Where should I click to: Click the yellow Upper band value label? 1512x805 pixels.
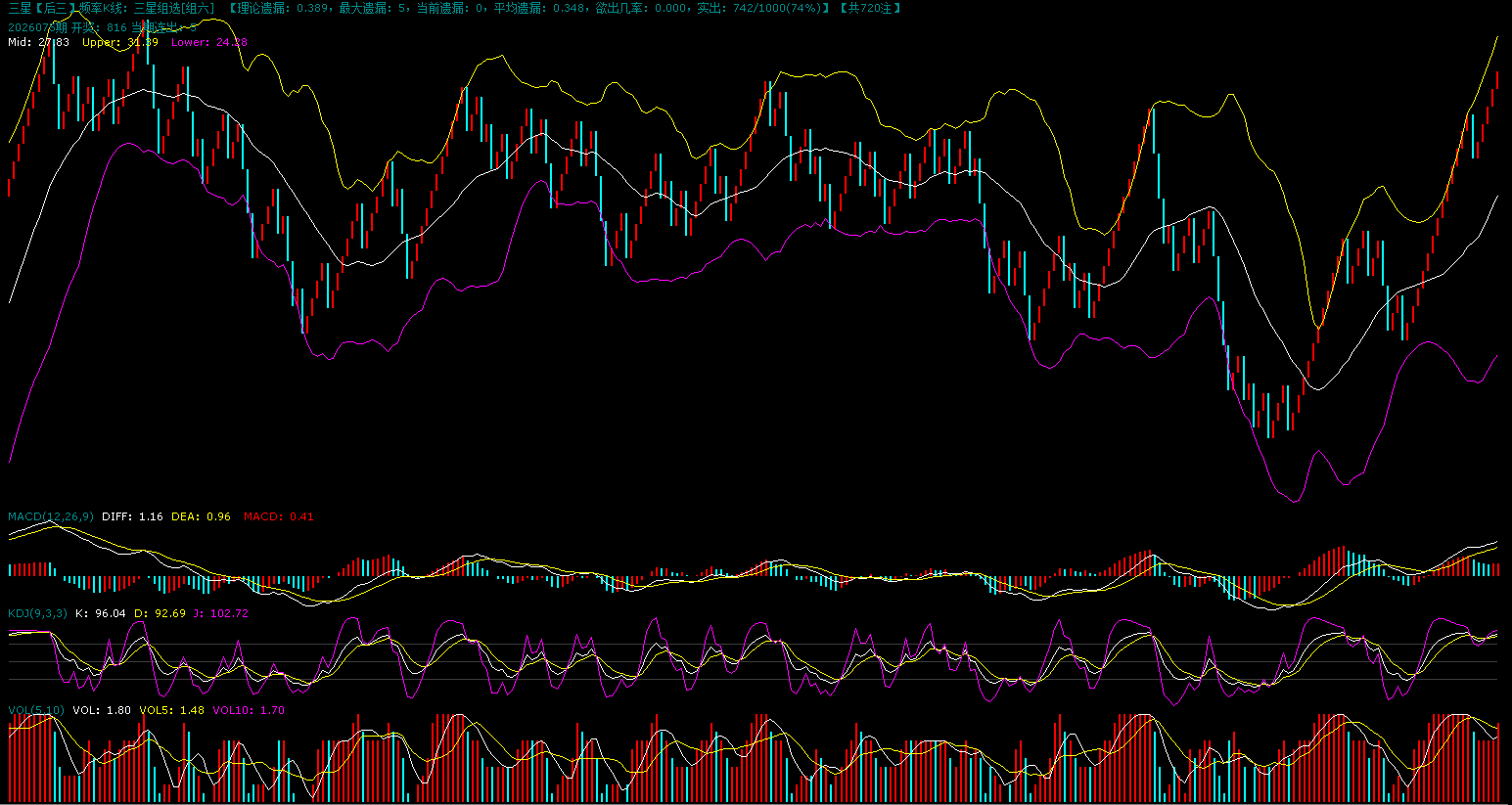pos(119,42)
